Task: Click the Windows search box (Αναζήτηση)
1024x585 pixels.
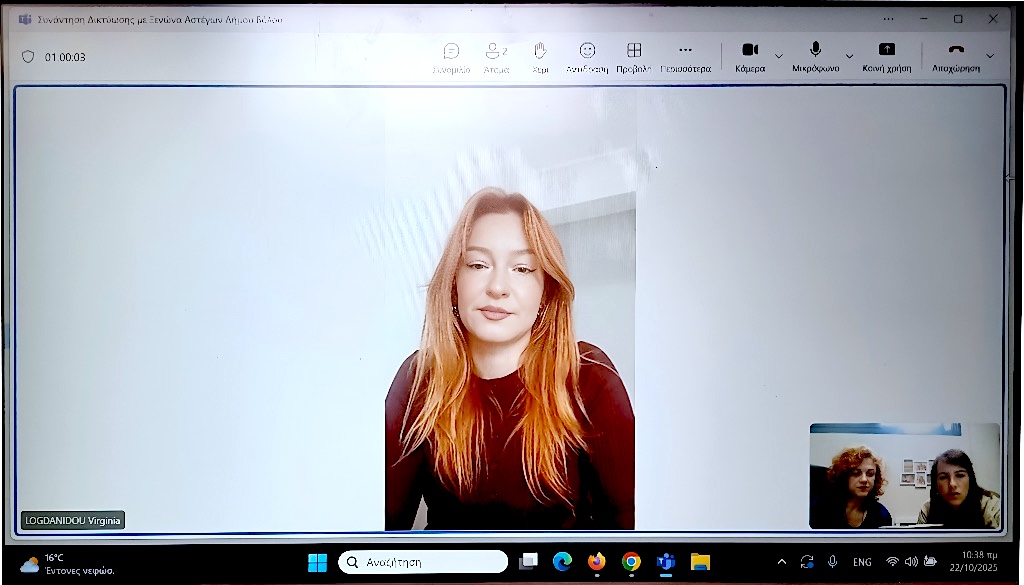Action: point(423,562)
